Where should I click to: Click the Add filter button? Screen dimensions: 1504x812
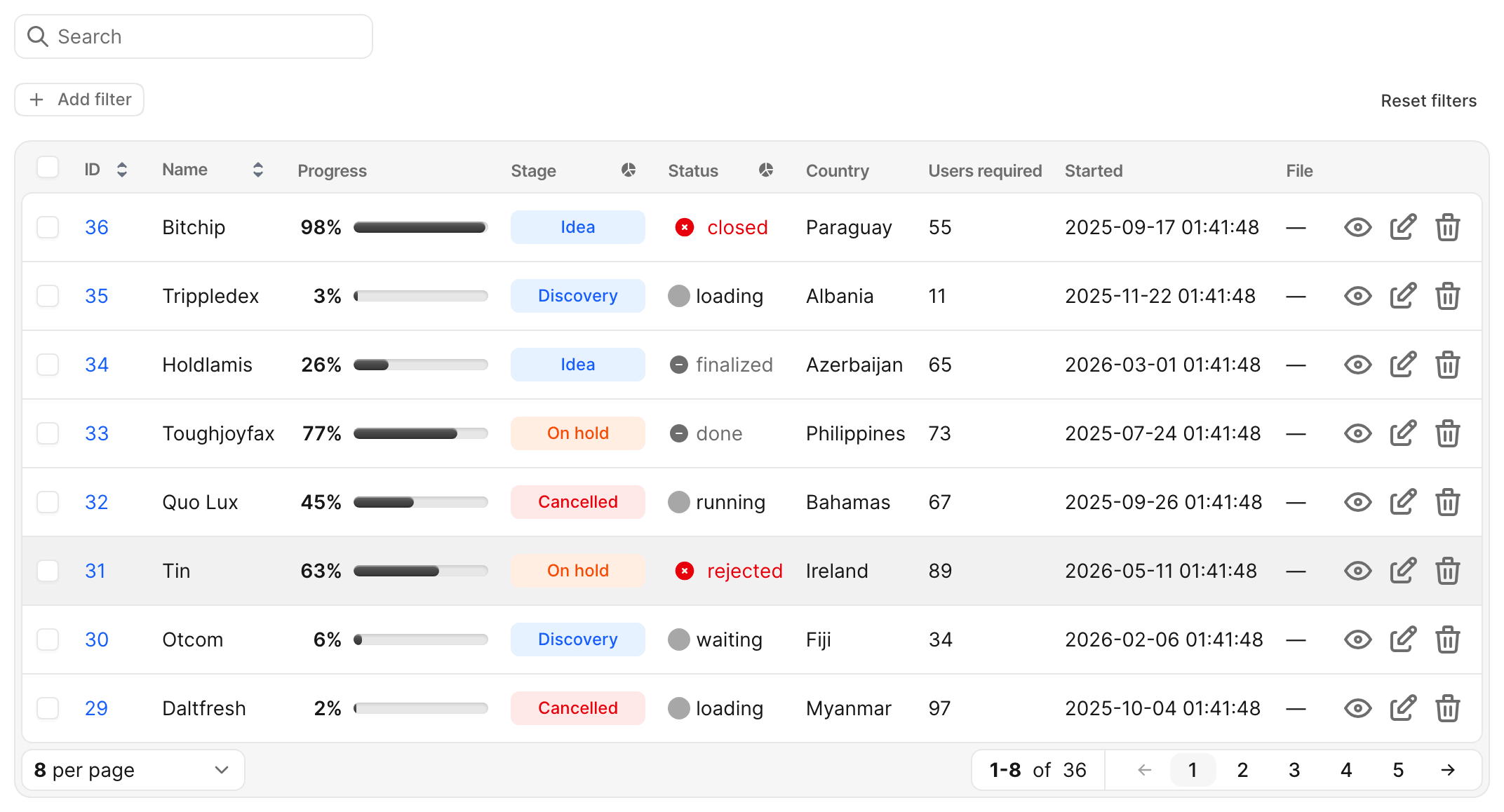(79, 100)
